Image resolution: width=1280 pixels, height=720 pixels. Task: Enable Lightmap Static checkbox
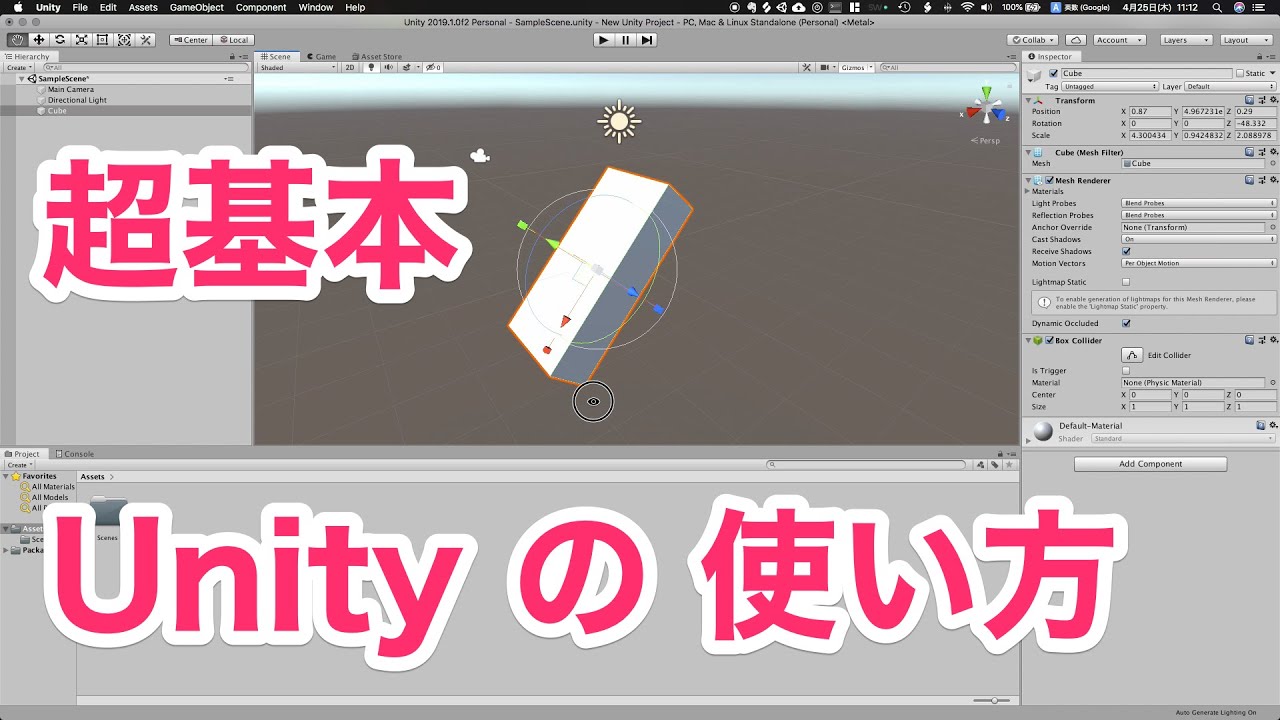tap(1126, 282)
